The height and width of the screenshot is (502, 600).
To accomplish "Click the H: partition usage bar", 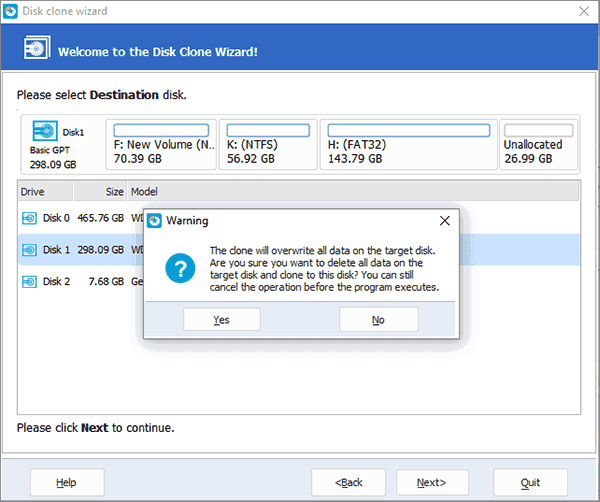I will pyautogui.click(x=409, y=130).
